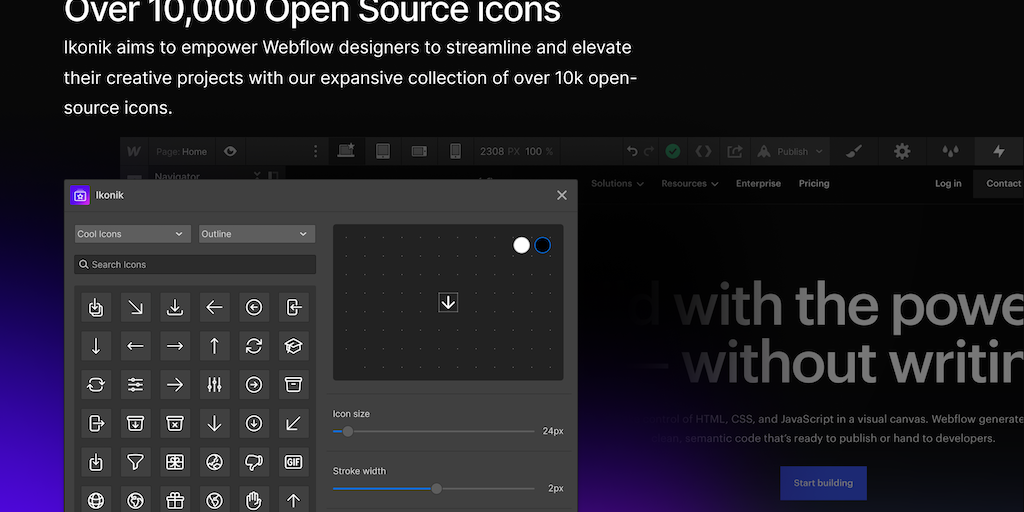Click the Search Icons field

196,265
